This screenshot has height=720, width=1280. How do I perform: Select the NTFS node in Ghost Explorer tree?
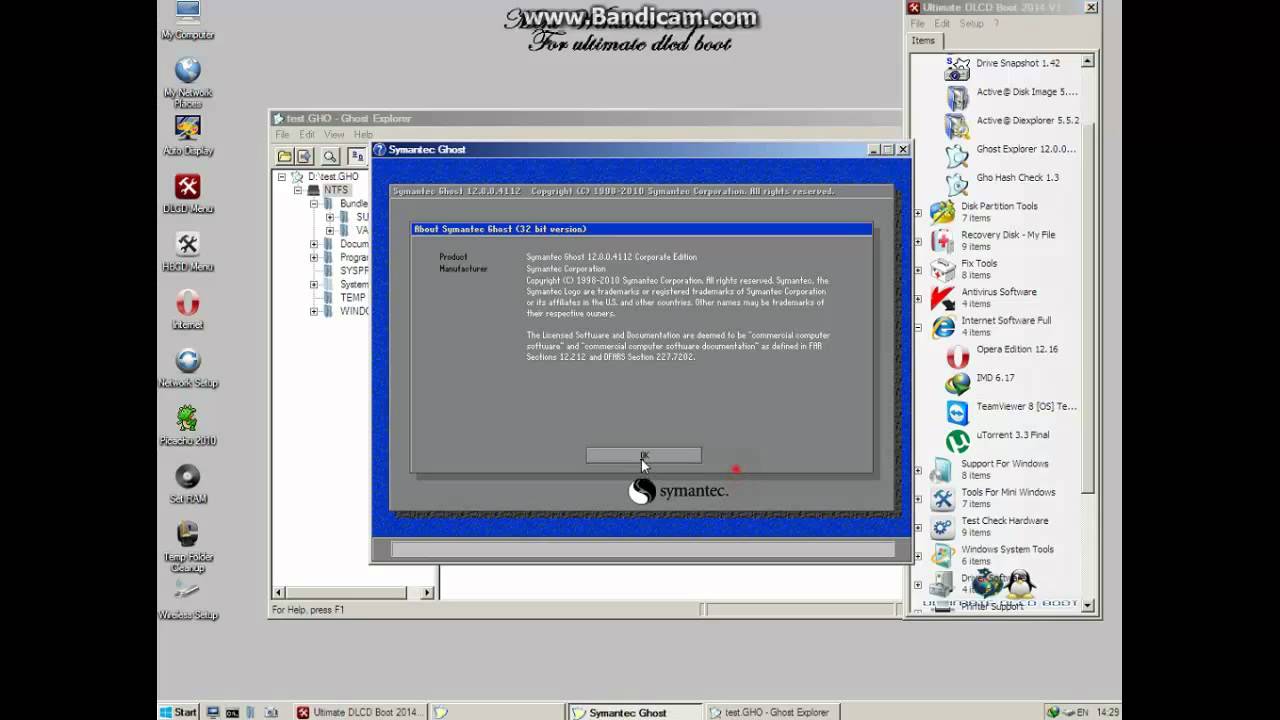pyautogui.click(x=336, y=190)
